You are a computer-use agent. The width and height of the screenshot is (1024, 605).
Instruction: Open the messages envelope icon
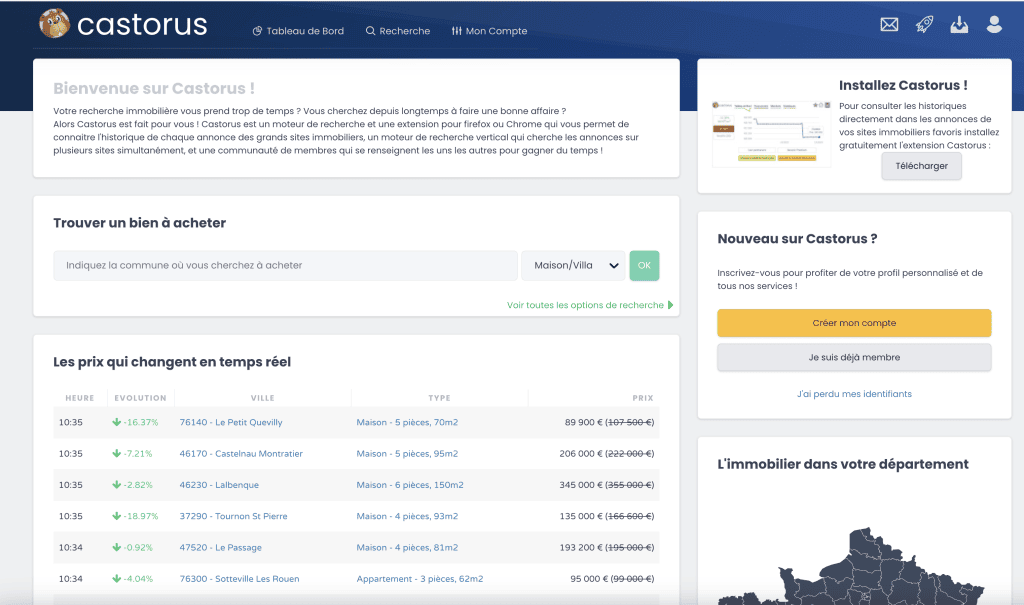889,24
